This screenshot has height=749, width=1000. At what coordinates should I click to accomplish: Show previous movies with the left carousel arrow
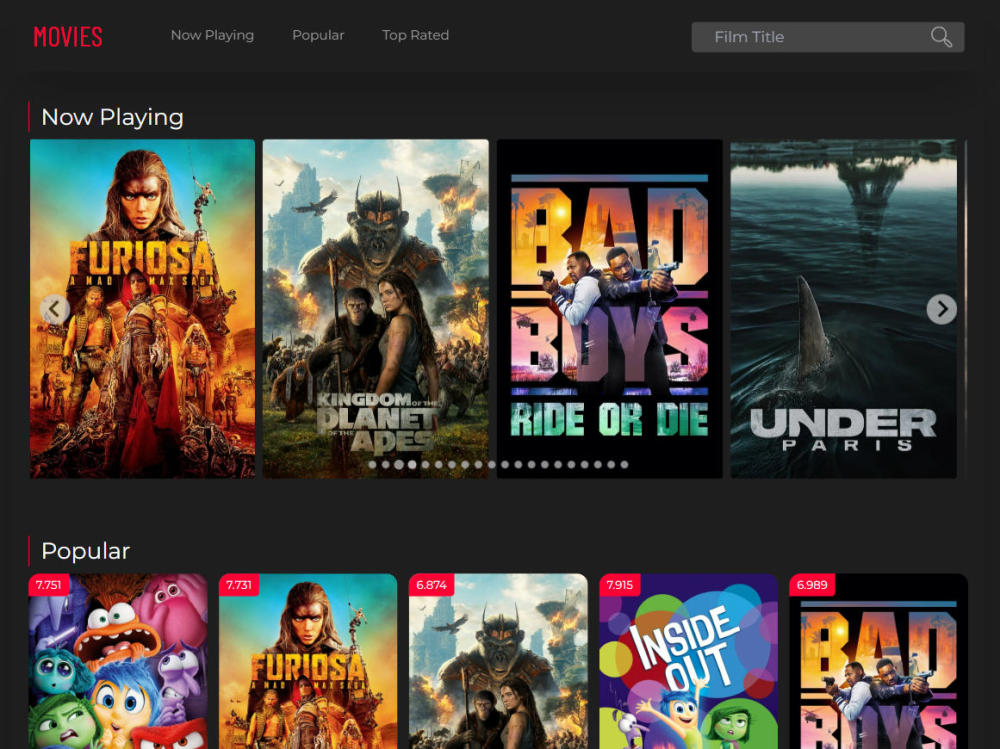click(55, 309)
